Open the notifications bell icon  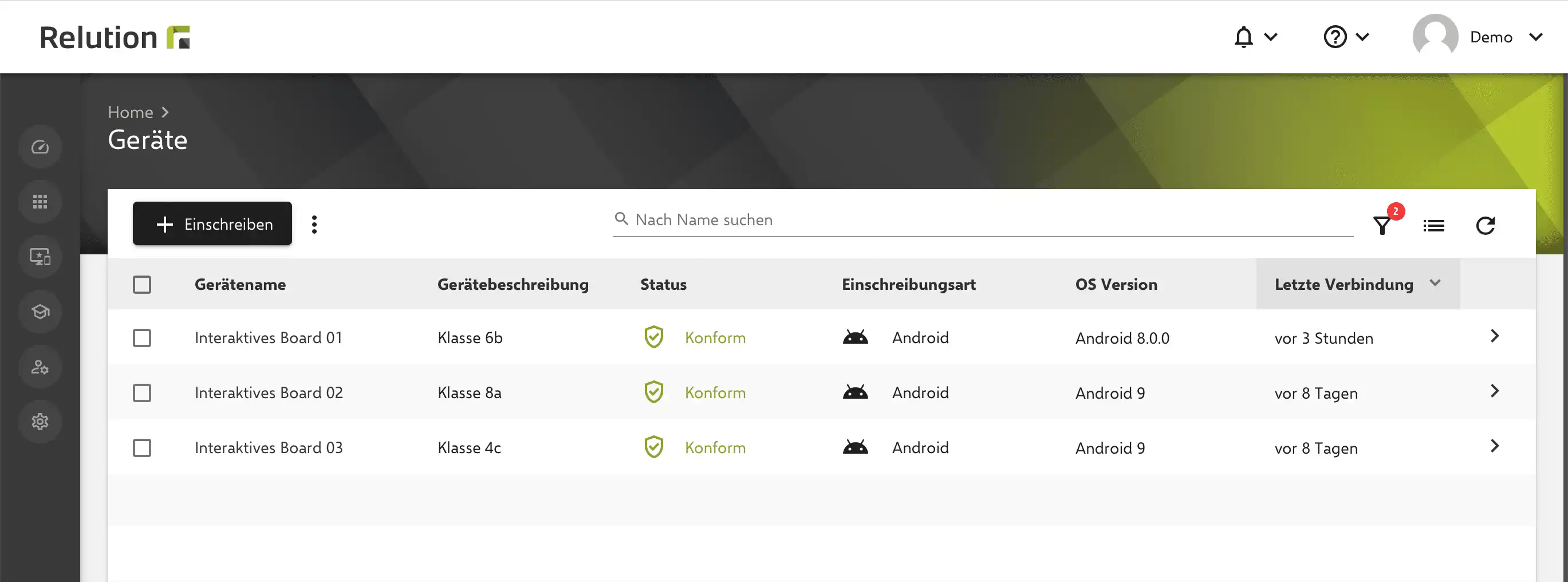(1243, 37)
